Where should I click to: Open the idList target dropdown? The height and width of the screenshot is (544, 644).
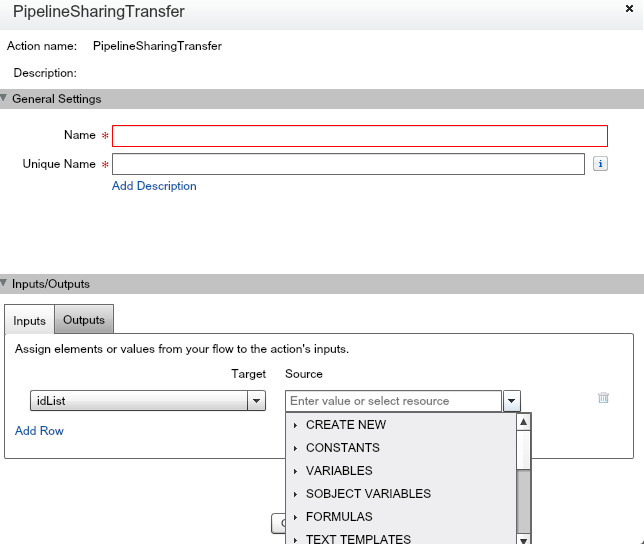pos(257,401)
